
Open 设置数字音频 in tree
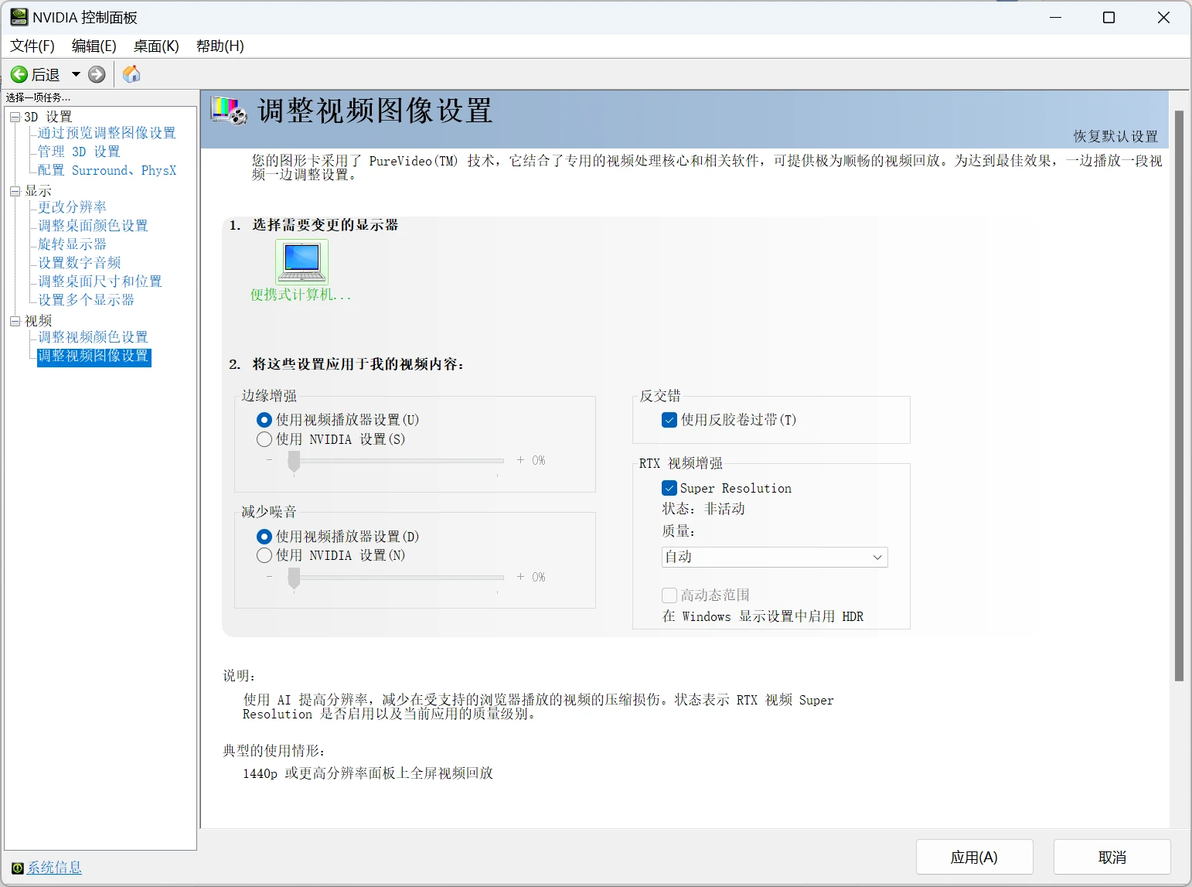coord(79,263)
